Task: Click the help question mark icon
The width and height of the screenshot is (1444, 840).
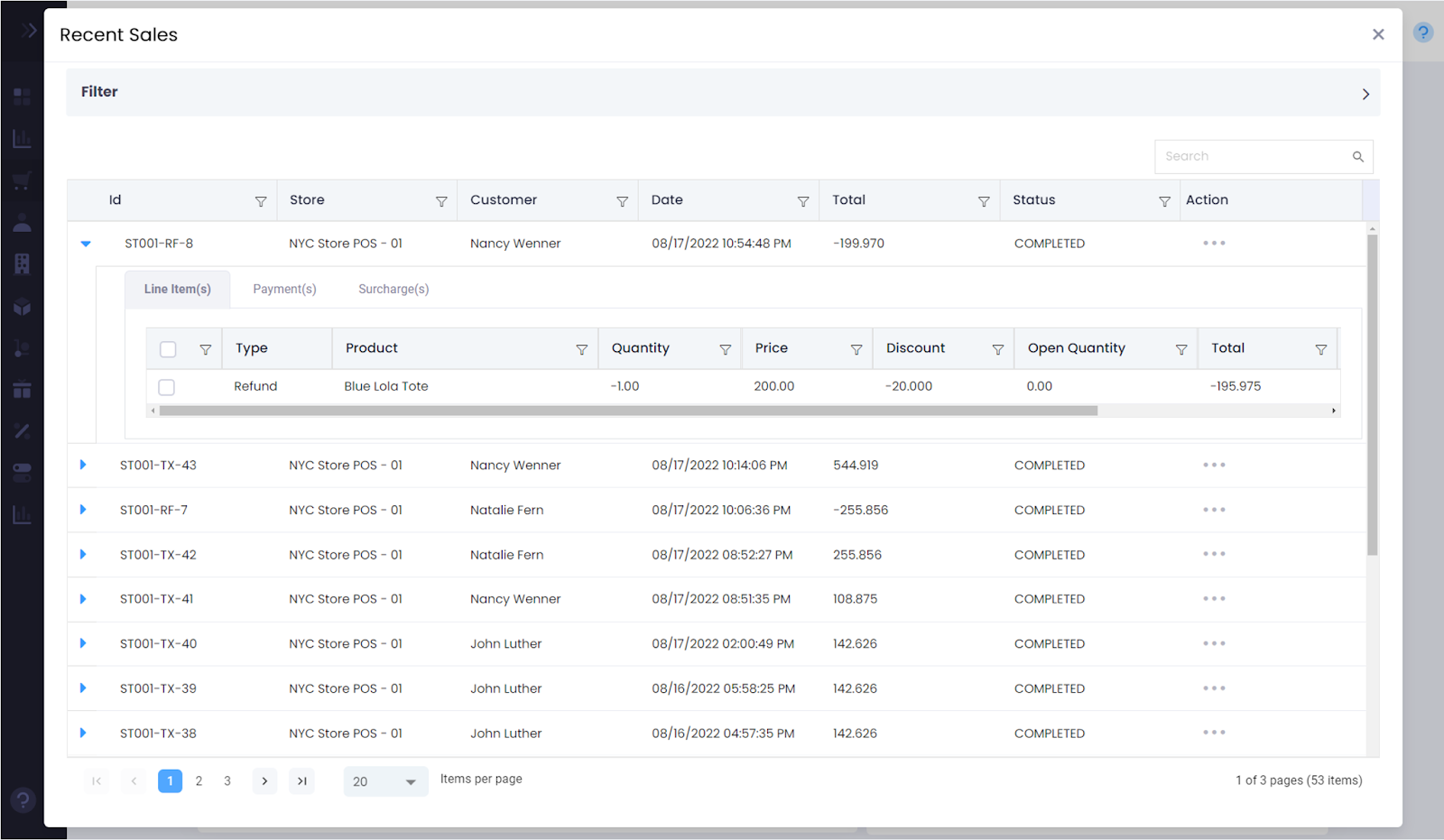Action: point(1422,33)
